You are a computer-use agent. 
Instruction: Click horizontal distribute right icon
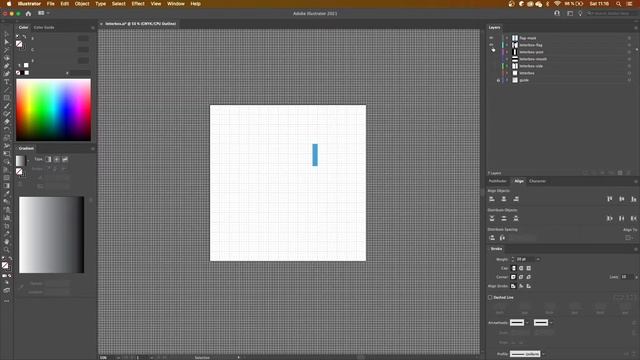[x=633, y=218]
